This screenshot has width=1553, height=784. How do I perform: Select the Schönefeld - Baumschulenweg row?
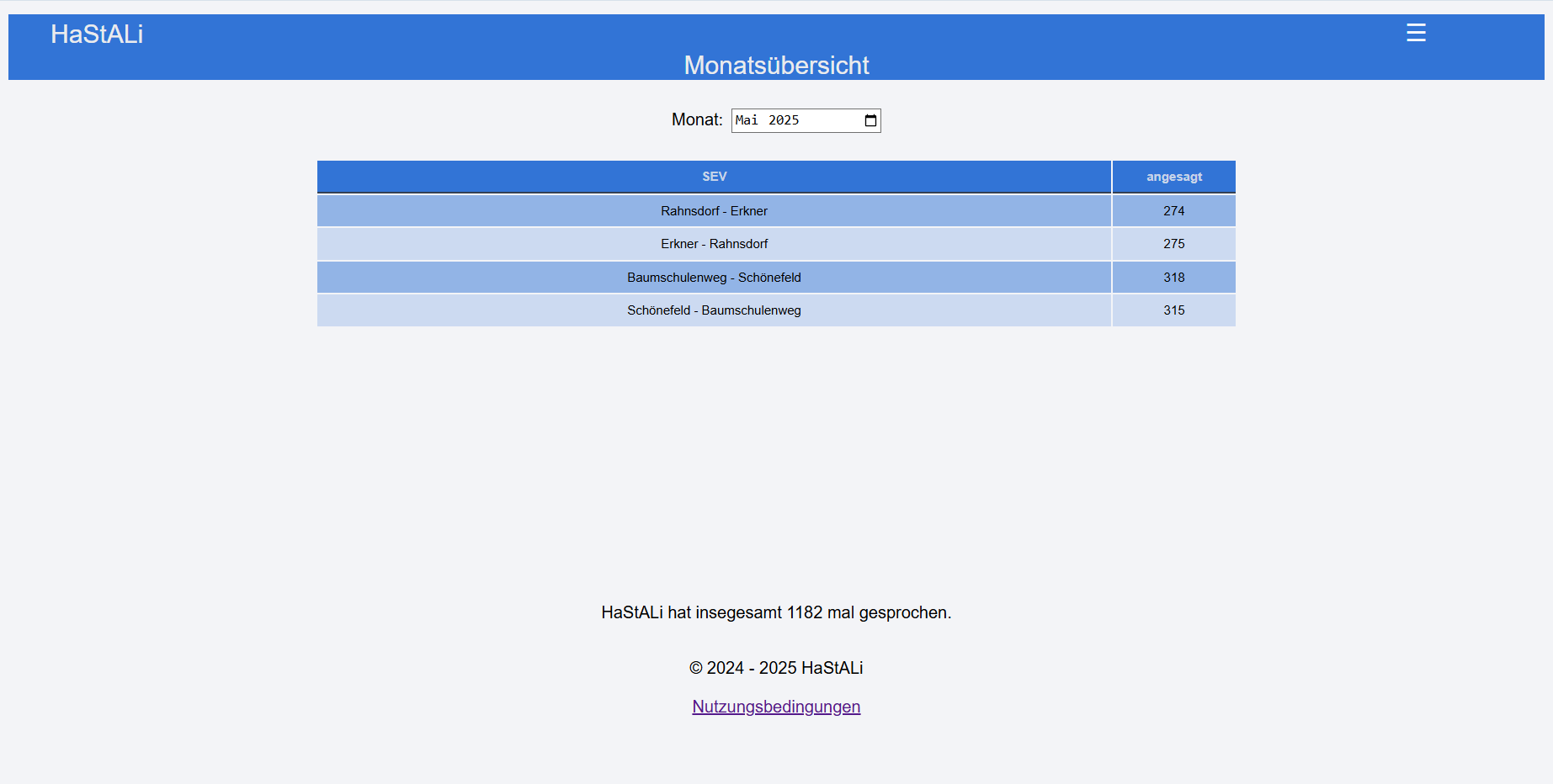(714, 310)
